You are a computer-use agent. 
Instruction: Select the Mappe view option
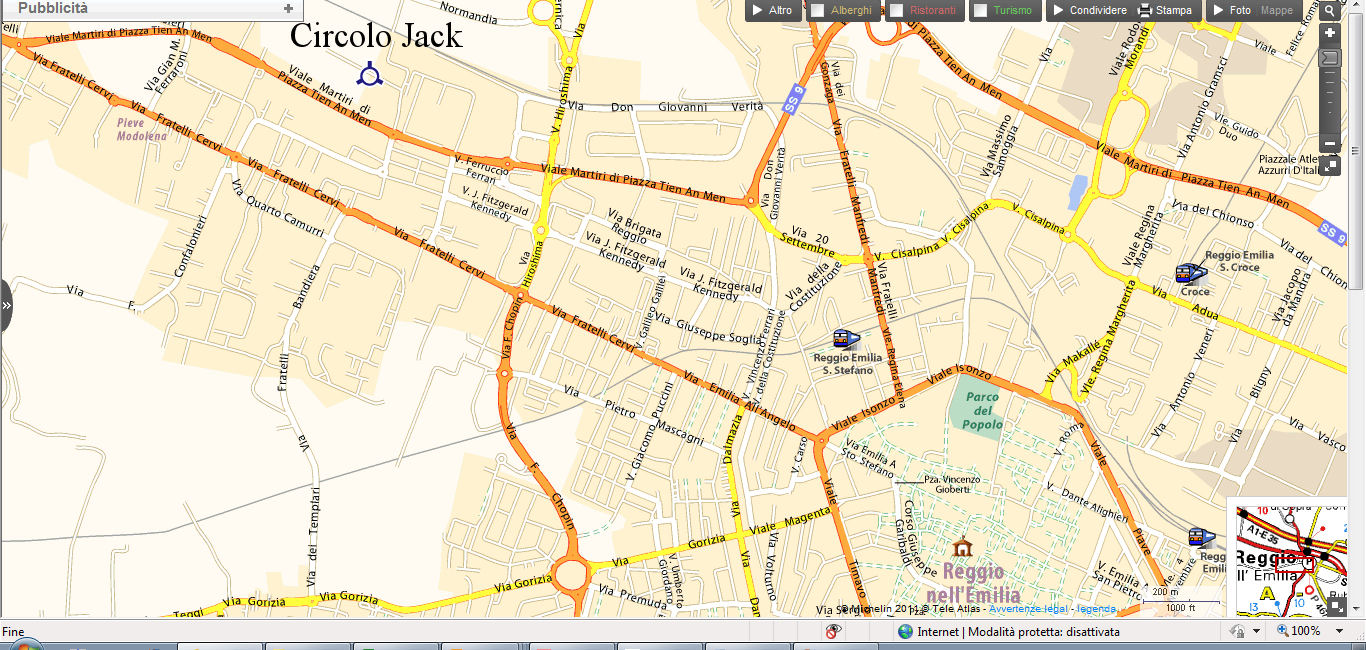[1277, 11]
